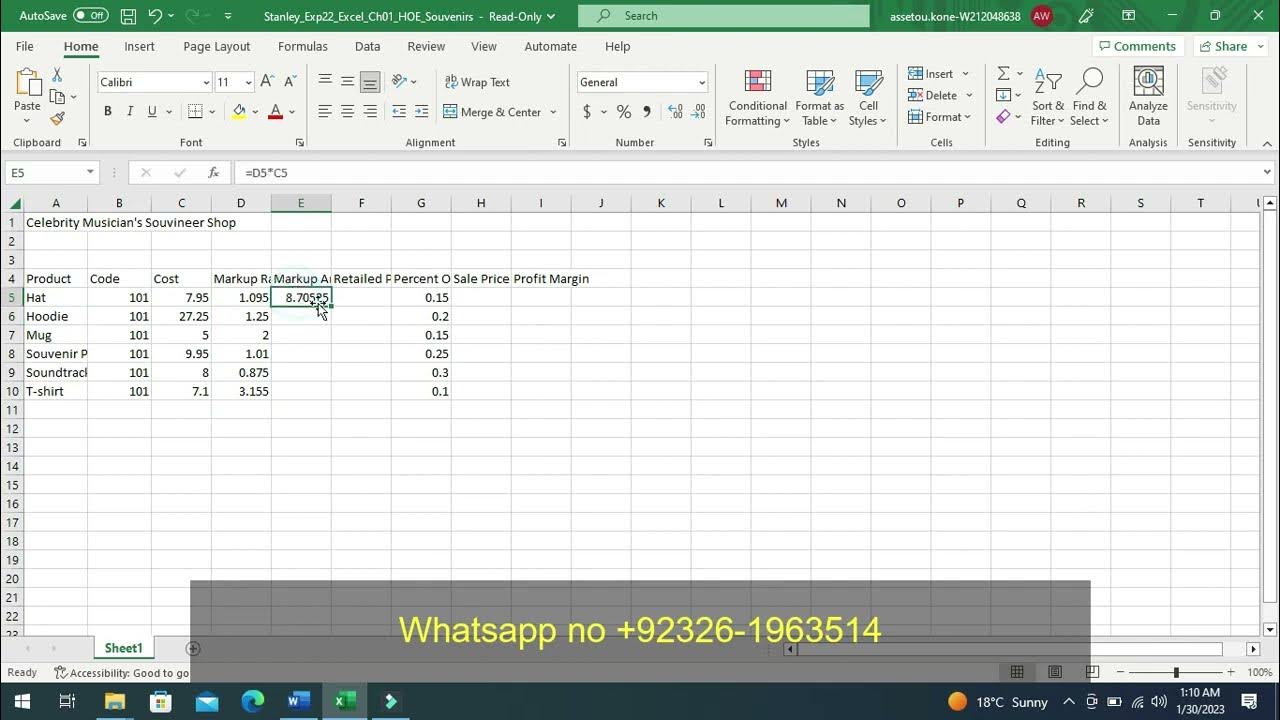Click the New Sheet plus icon
Viewport: 1280px width, 720px height.
(x=193, y=648)
